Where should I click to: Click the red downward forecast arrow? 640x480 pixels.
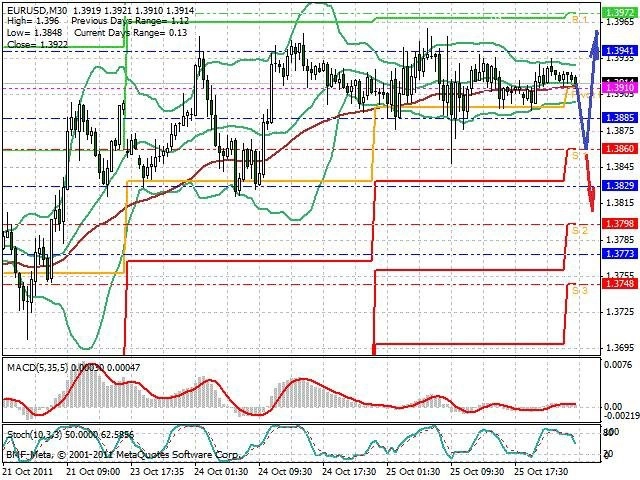(x=589, y=182)
